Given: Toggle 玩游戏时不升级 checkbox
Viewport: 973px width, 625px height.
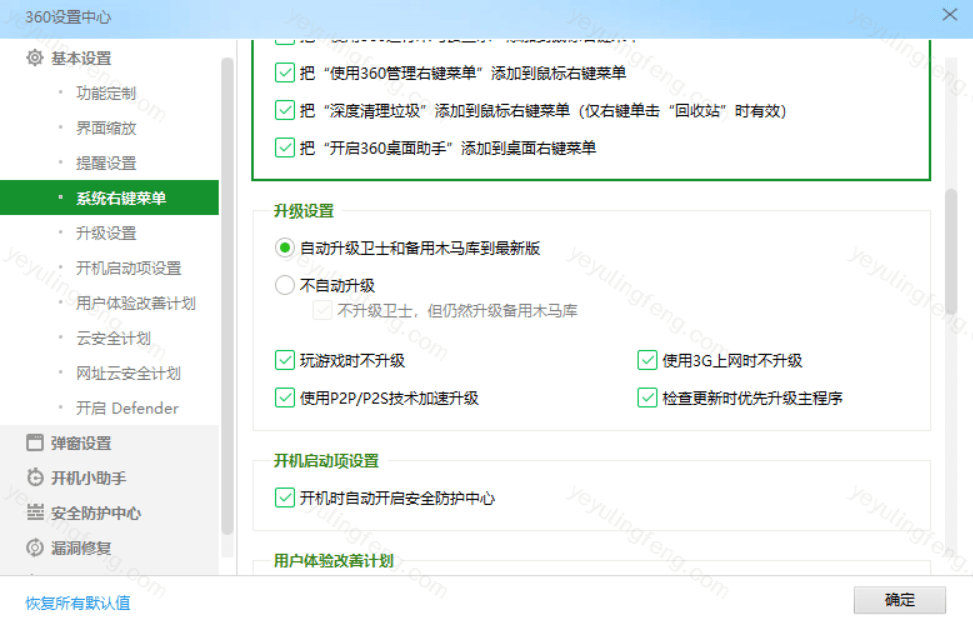Looking at the screenshot, I should [x=284, y=360].
